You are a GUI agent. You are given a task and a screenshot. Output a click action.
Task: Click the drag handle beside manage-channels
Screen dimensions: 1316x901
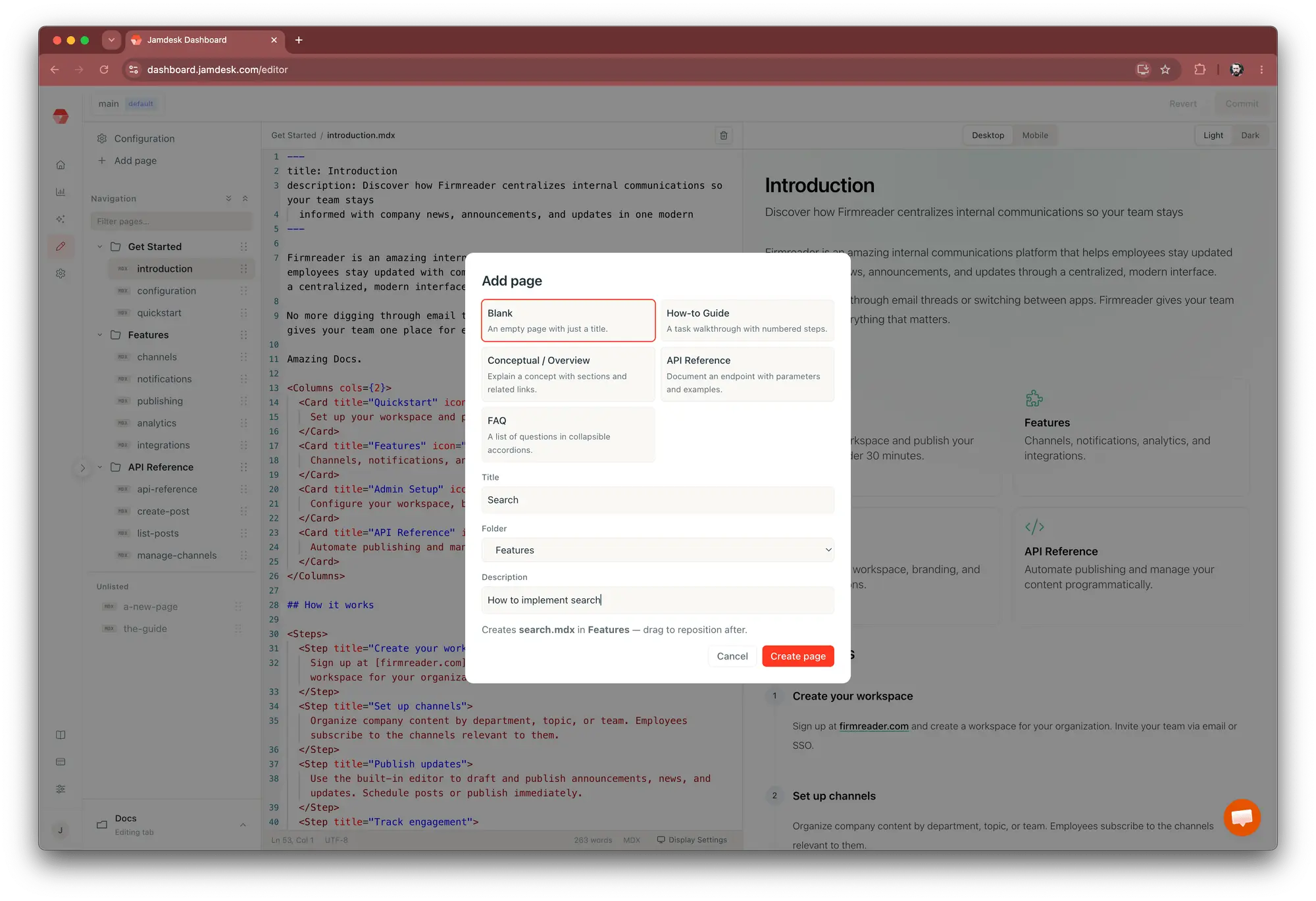(x=243, y=555)
